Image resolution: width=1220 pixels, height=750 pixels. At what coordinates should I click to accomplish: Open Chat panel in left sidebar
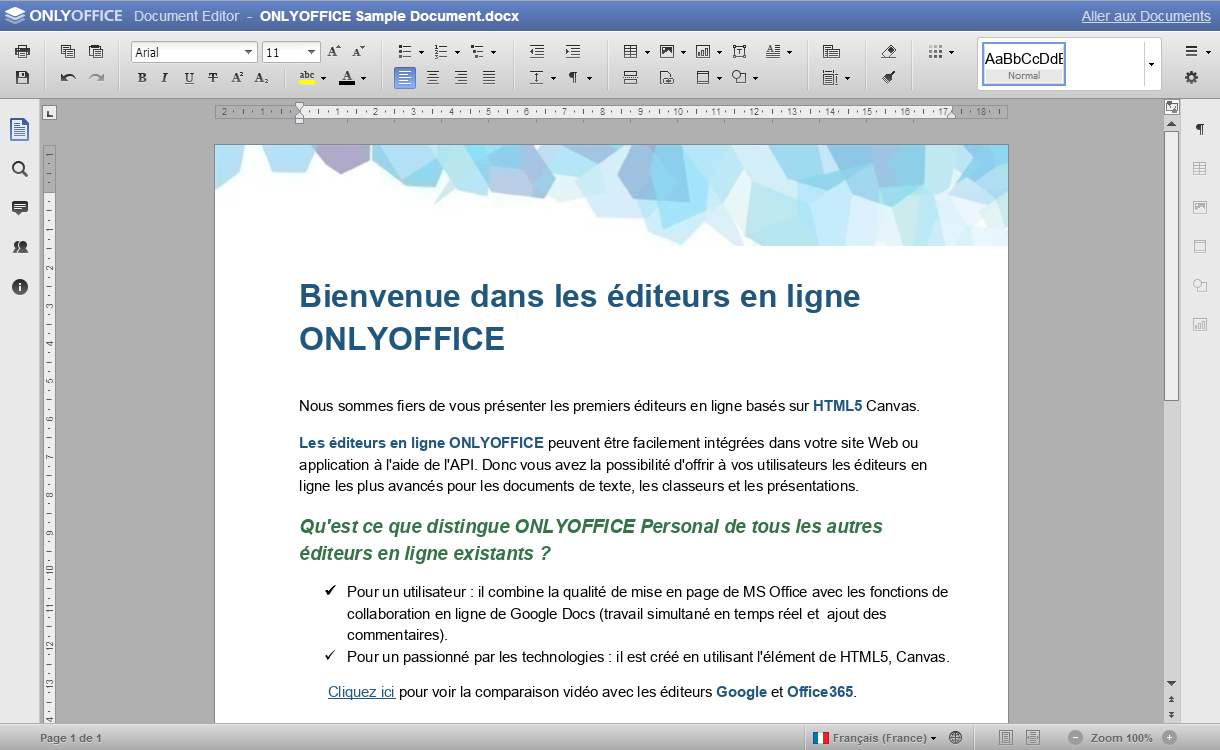point(20,247)
